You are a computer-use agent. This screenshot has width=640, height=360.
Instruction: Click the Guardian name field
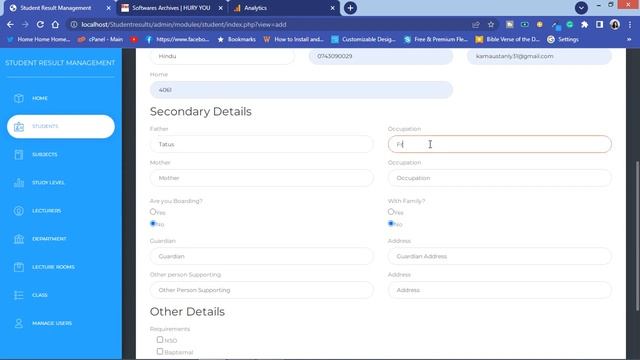click(x=262, y=256)
